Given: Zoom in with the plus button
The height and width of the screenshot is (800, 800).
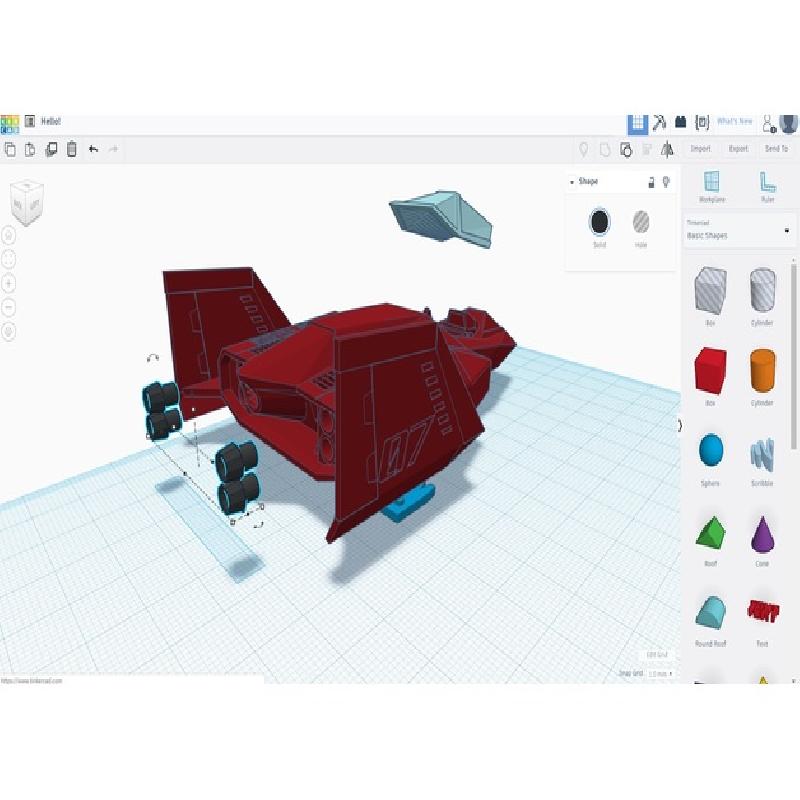Looking at the screenshot, I should (x=9, y=283).
